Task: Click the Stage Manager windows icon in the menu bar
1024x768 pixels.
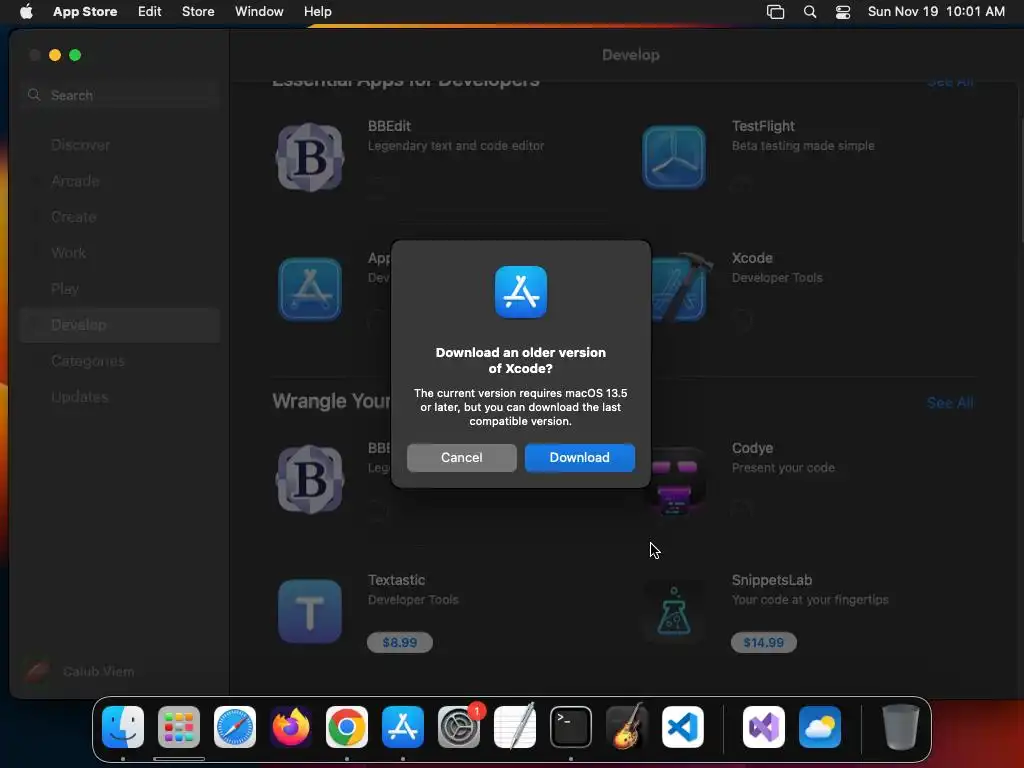Action: [x=775, y=12]
